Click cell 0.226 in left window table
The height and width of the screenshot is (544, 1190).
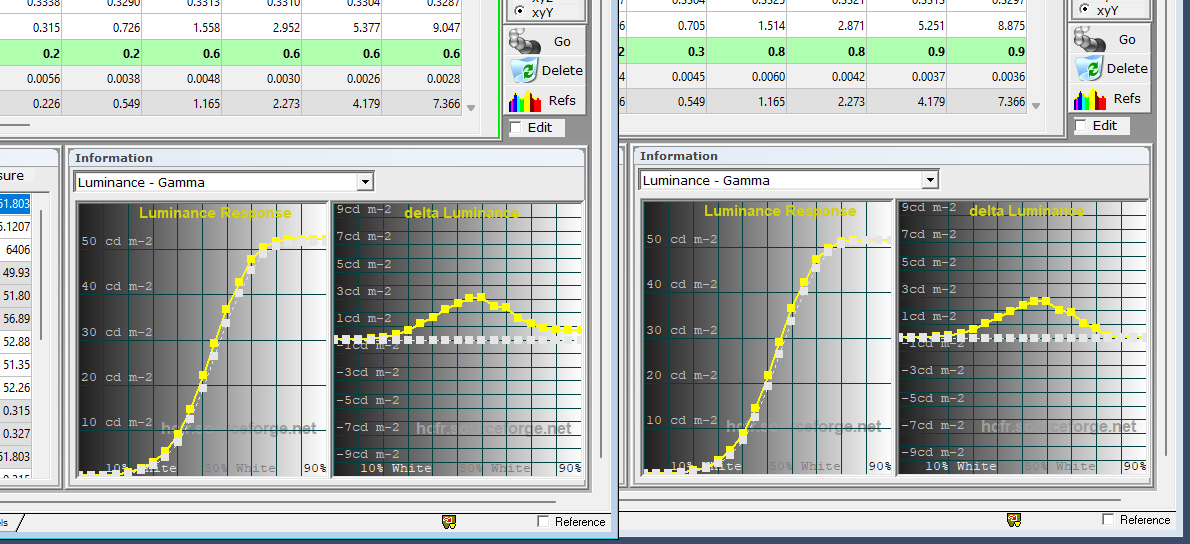click(x=30, y=103)
